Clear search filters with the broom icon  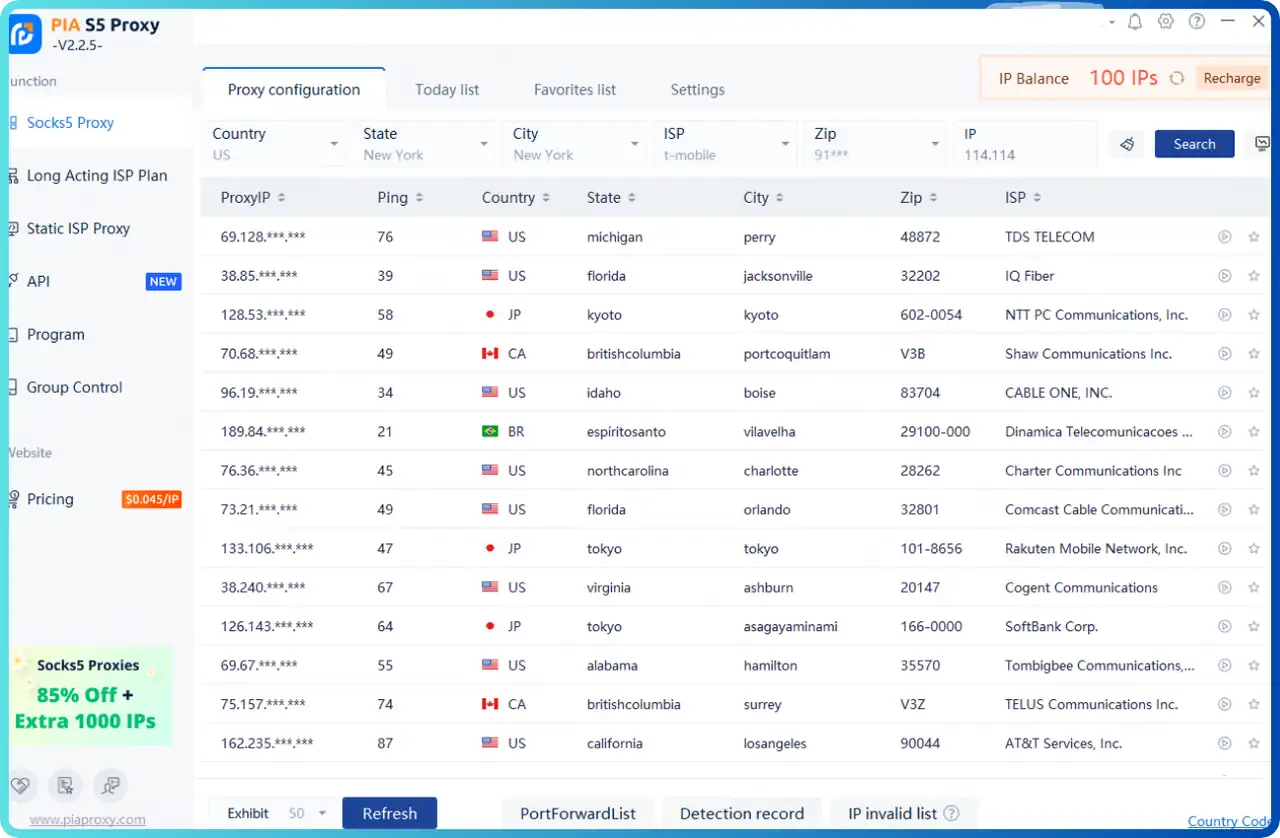tap(1127, 143)
